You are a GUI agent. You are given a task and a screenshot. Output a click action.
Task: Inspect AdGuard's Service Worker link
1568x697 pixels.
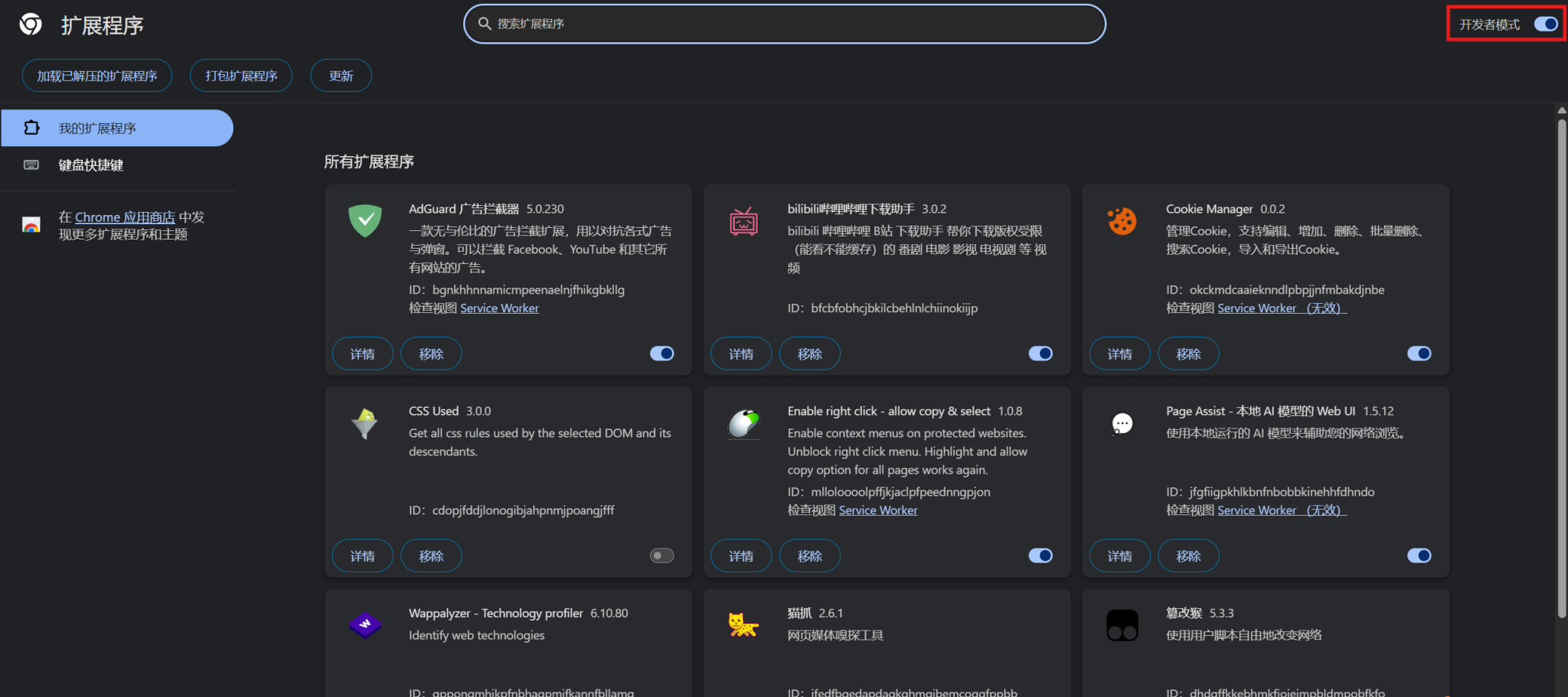499,308
